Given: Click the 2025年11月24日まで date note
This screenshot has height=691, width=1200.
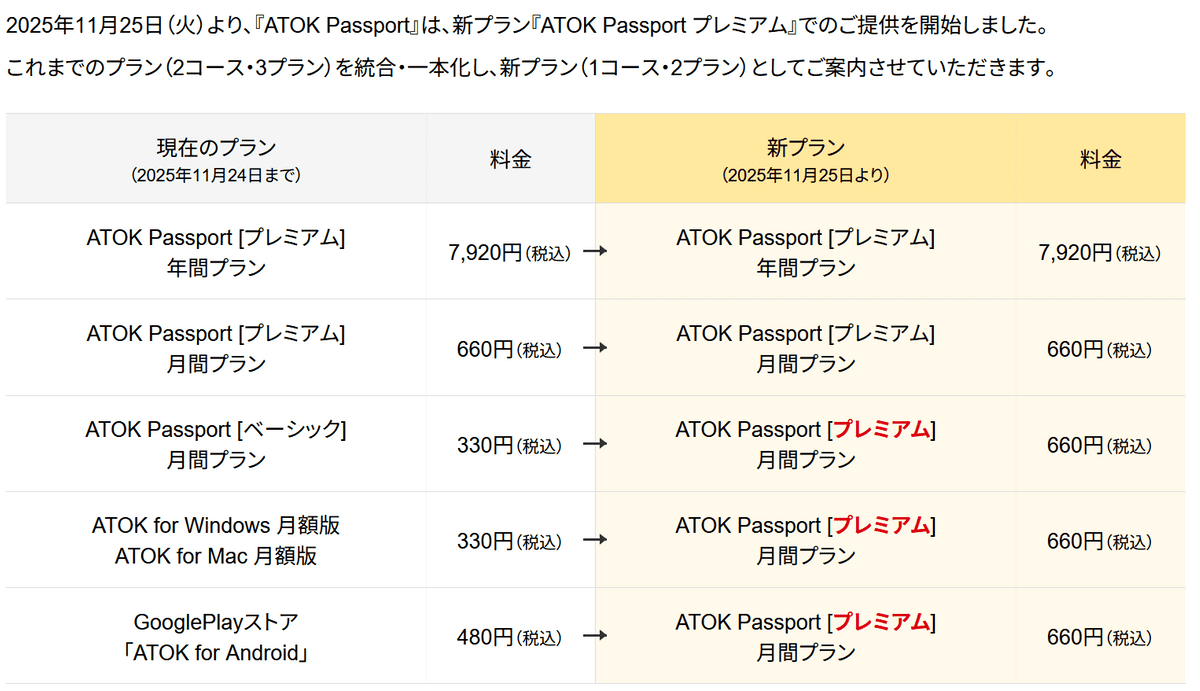Looking at the screenshot, I should click(x=215, y=175).
